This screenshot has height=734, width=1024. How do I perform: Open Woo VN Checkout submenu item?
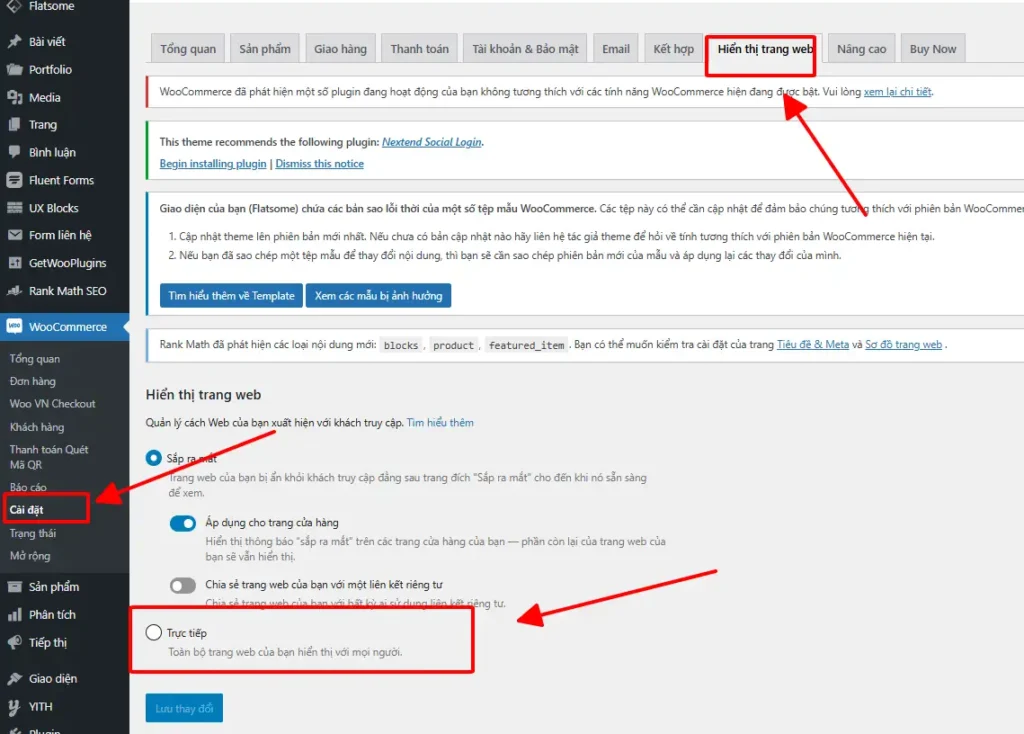pos(52,404)
